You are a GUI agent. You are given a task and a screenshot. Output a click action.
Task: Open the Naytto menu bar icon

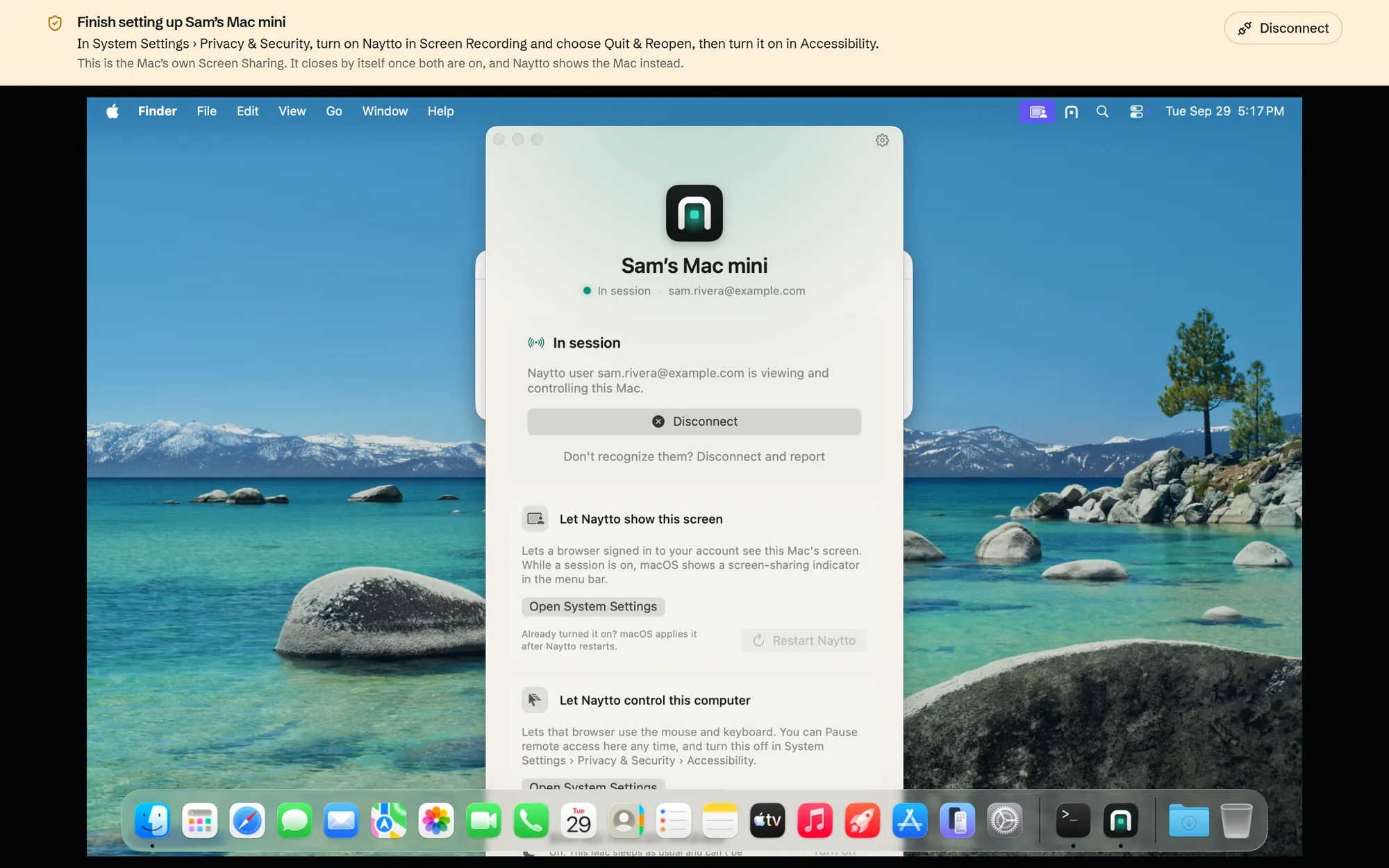(1072, 112)
